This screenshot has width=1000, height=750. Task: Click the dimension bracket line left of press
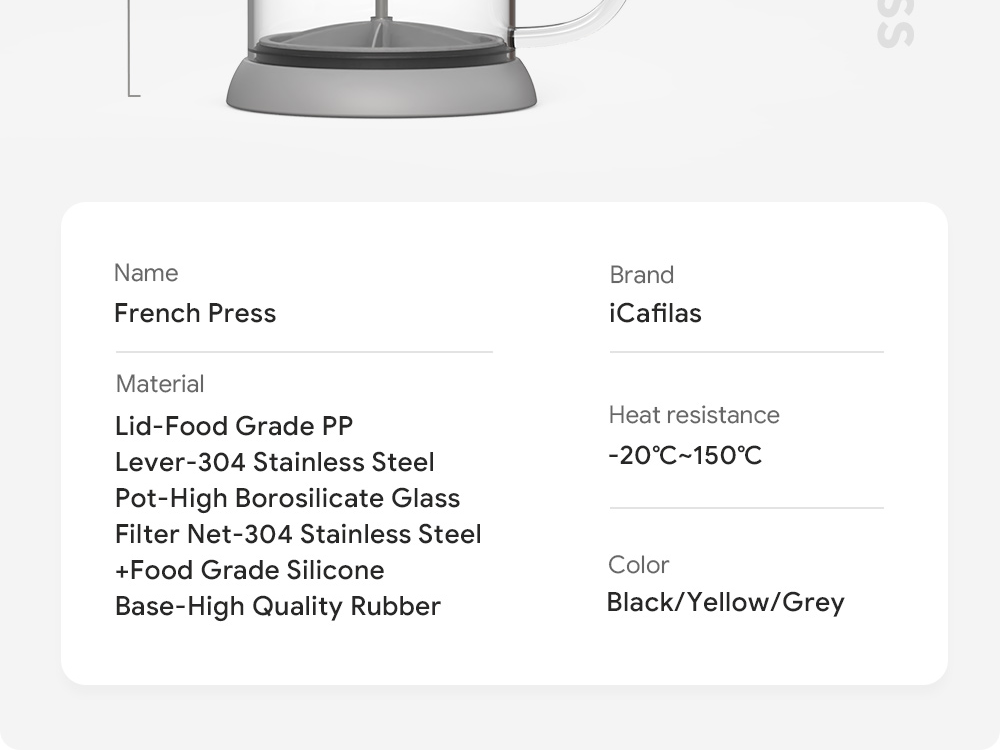coord(130,50)
